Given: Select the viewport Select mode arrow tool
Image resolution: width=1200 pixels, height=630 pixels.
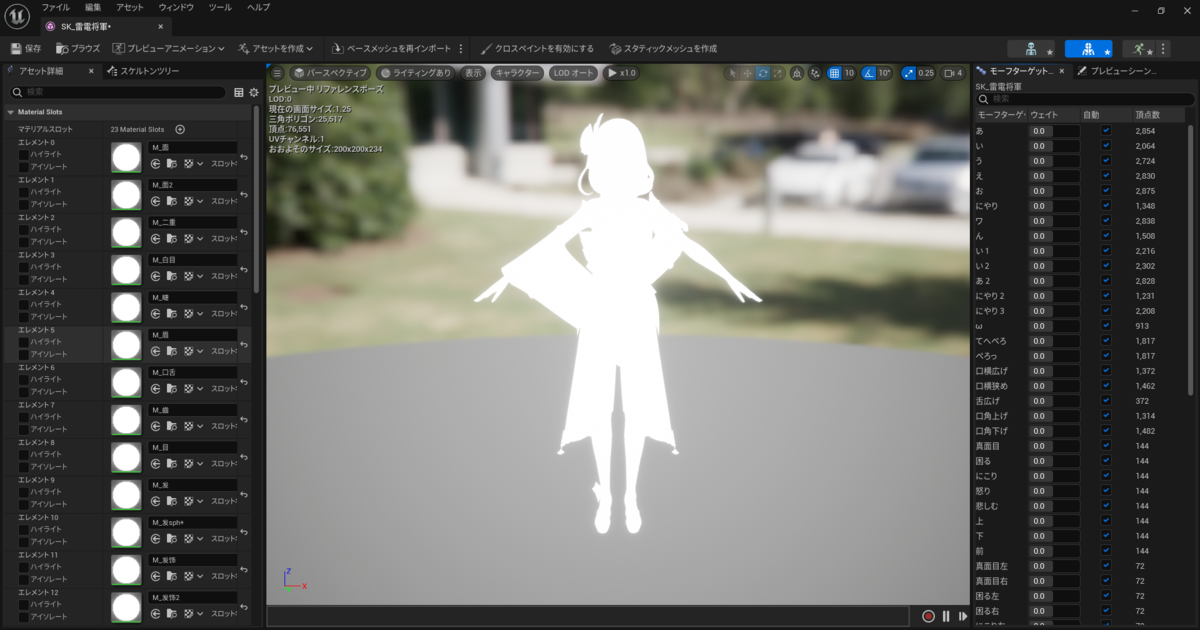Looking at the screenshot, I should point(731,73).
